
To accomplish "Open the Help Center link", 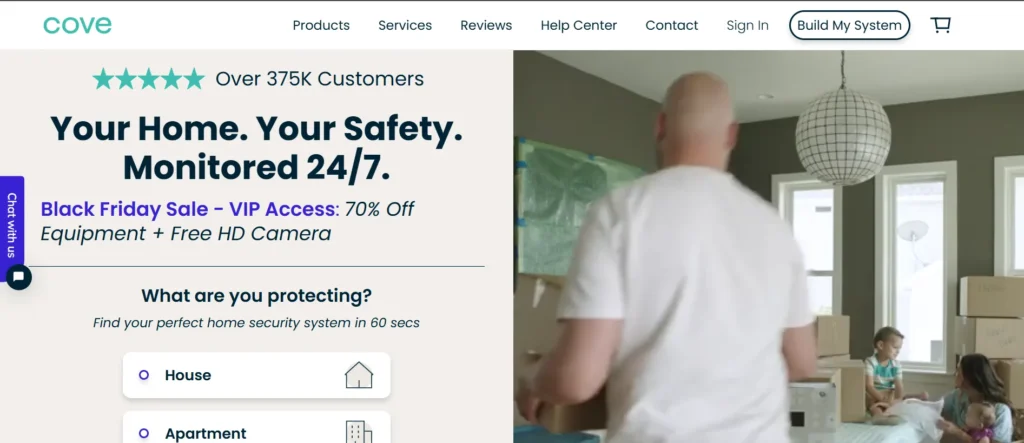I will click(579, 25).
